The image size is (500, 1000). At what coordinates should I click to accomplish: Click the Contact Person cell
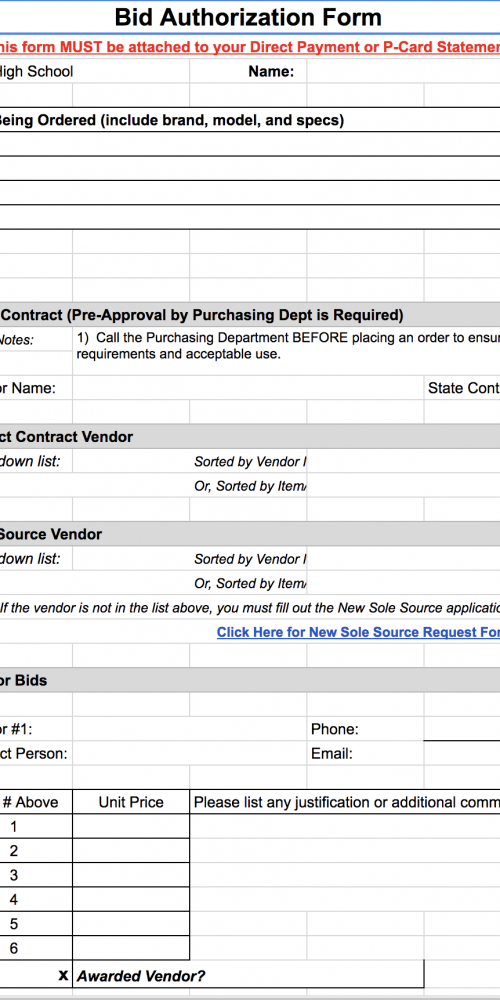coord(189,753)
